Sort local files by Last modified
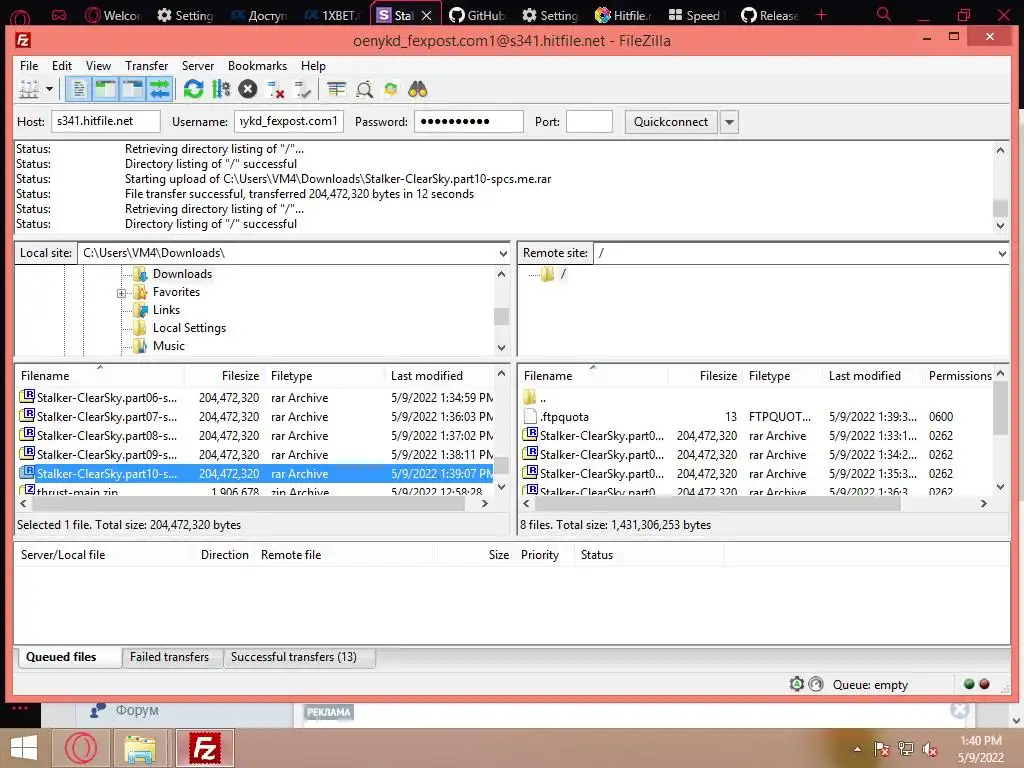Viewport: 1024px width, 768px height. pyautogui.click(x=439, y=376)
